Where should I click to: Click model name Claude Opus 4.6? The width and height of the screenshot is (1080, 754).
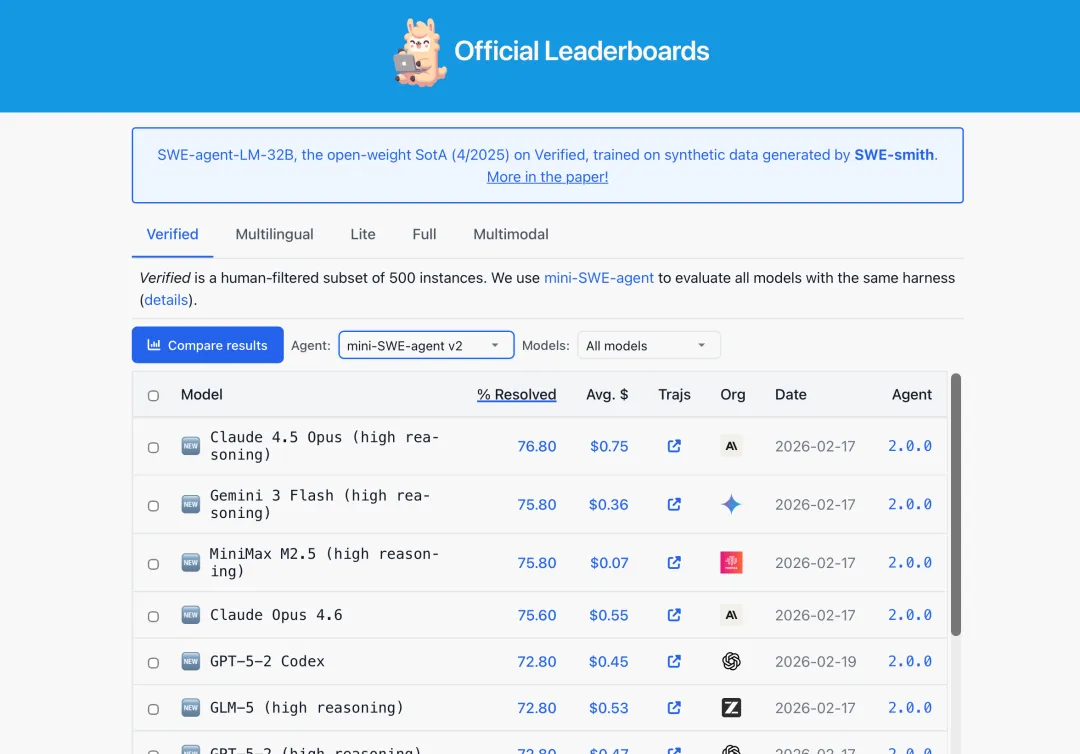pyautogui.click(x=276, y=615)
